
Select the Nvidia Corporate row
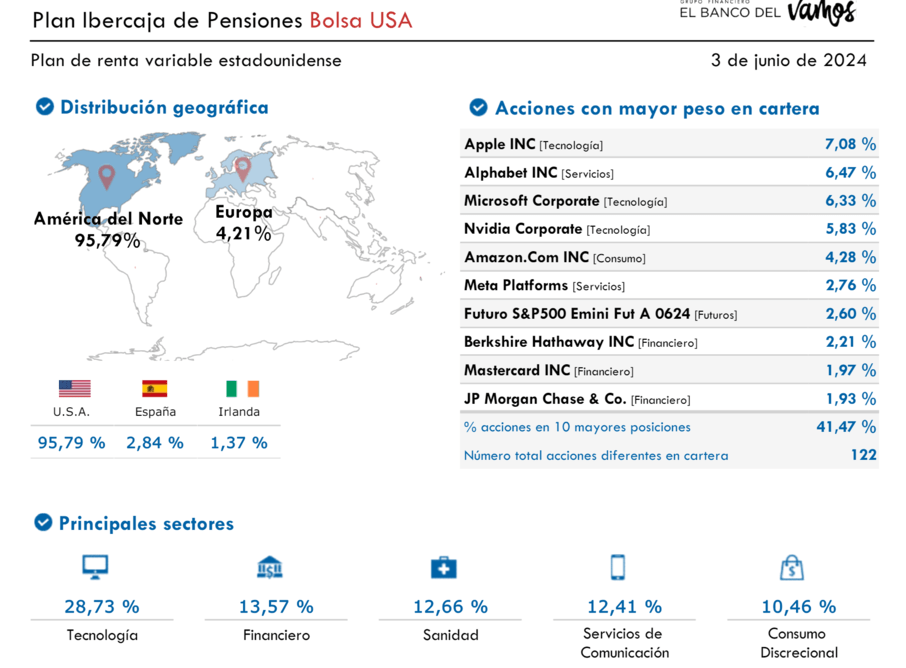point(669,228)
